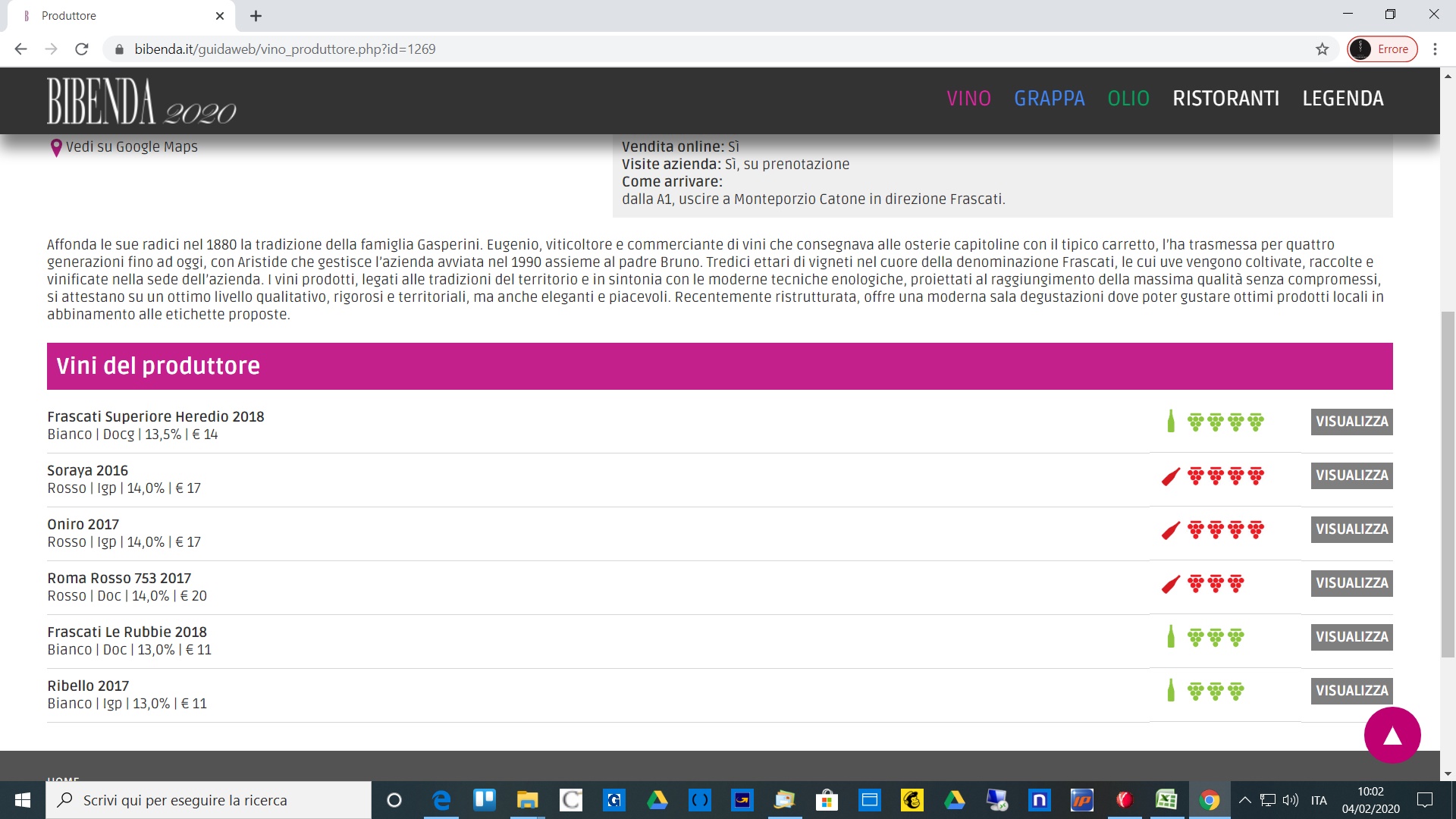1456x819 pixels.
Task: Click the red bottle icon for Roma Rosso 753
Action: (x=1171, y=584)
